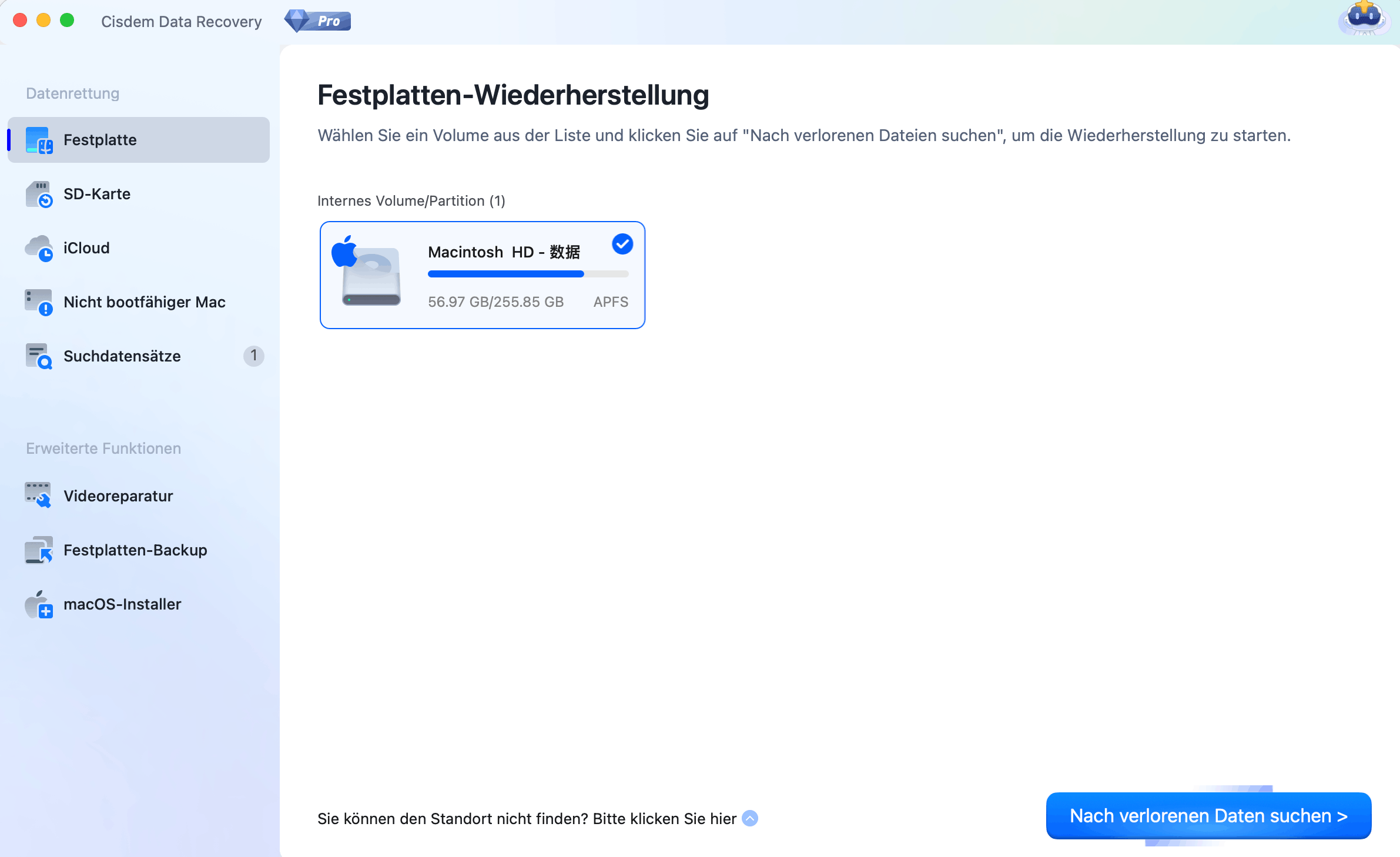This screenshot has height=857, width=1400.
Task: Click Nach verlorenen Daten suchen button
Action: (1208, 816)
